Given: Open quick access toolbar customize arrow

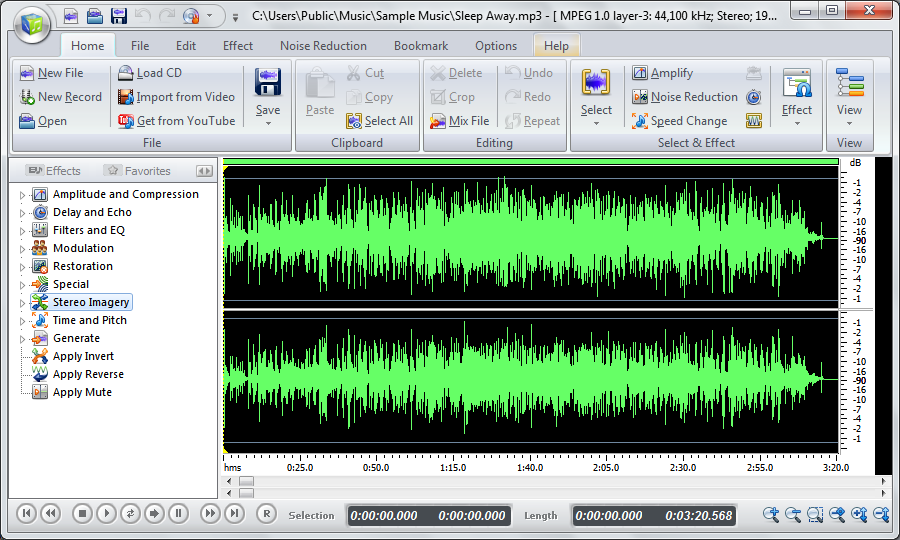Looking at the screenshot, I should point(235,17).
